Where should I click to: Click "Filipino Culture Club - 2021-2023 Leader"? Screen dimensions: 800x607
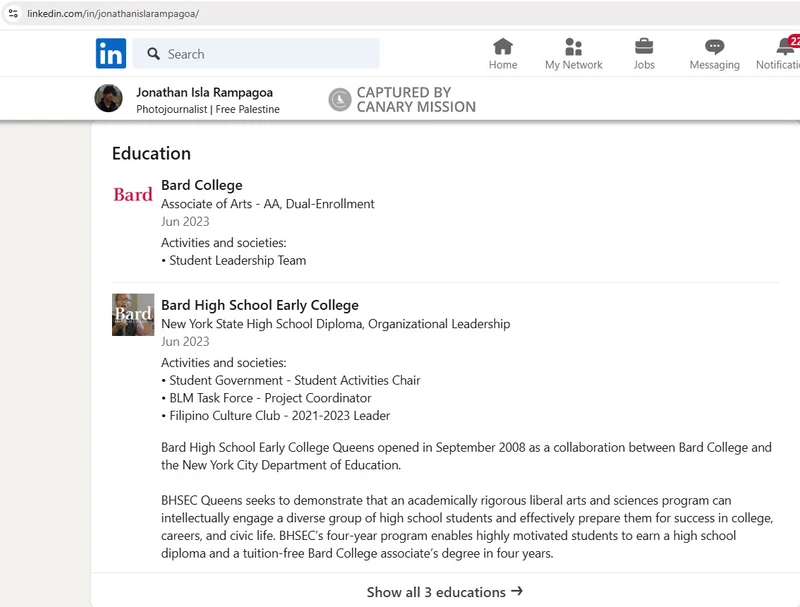click(x=279, y=416)
